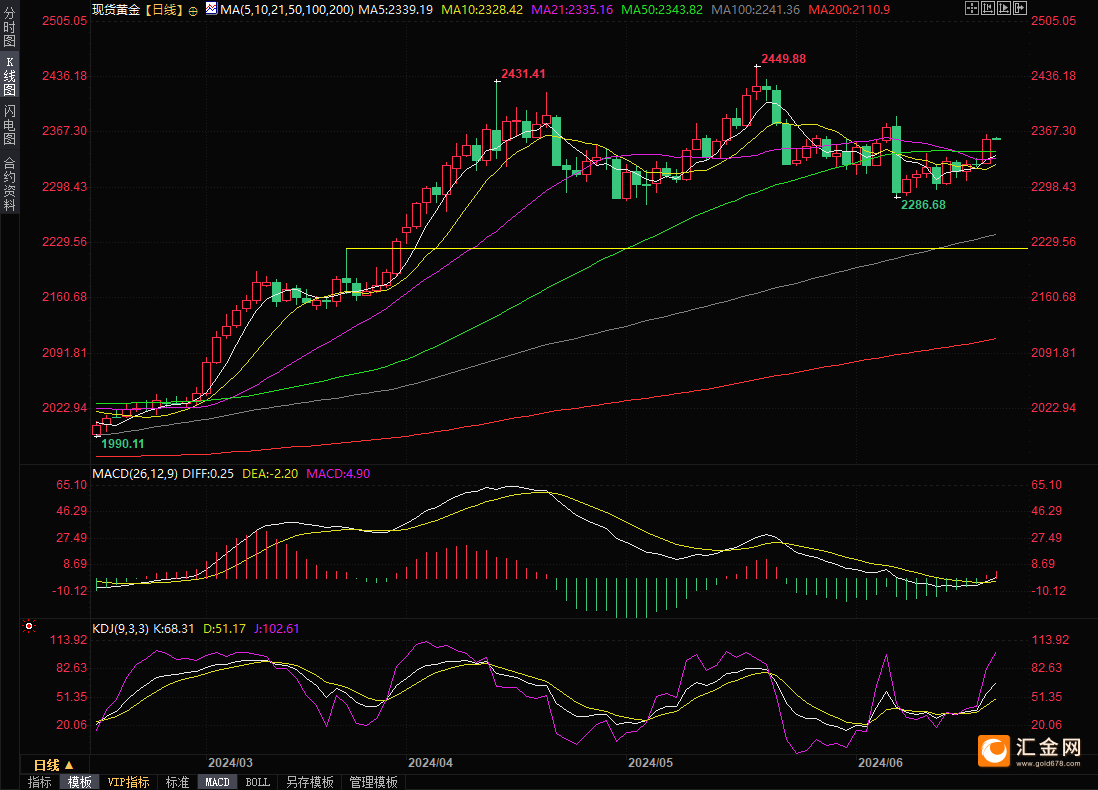This screenshot has height=790, width=1098.
Task: Click the yellow horizontal support line
Action: point(686,249)
